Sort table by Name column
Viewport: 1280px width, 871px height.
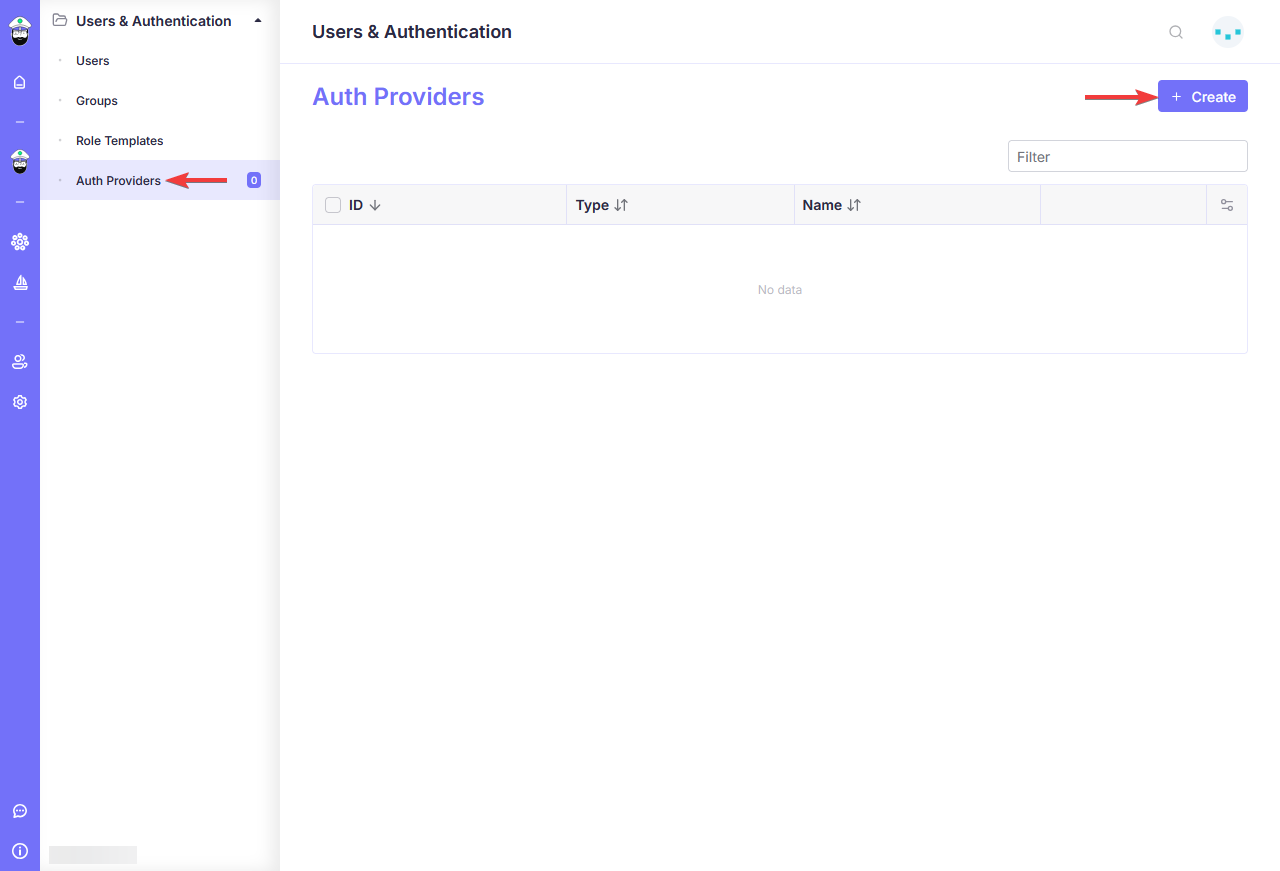click(x=832, y=205)
